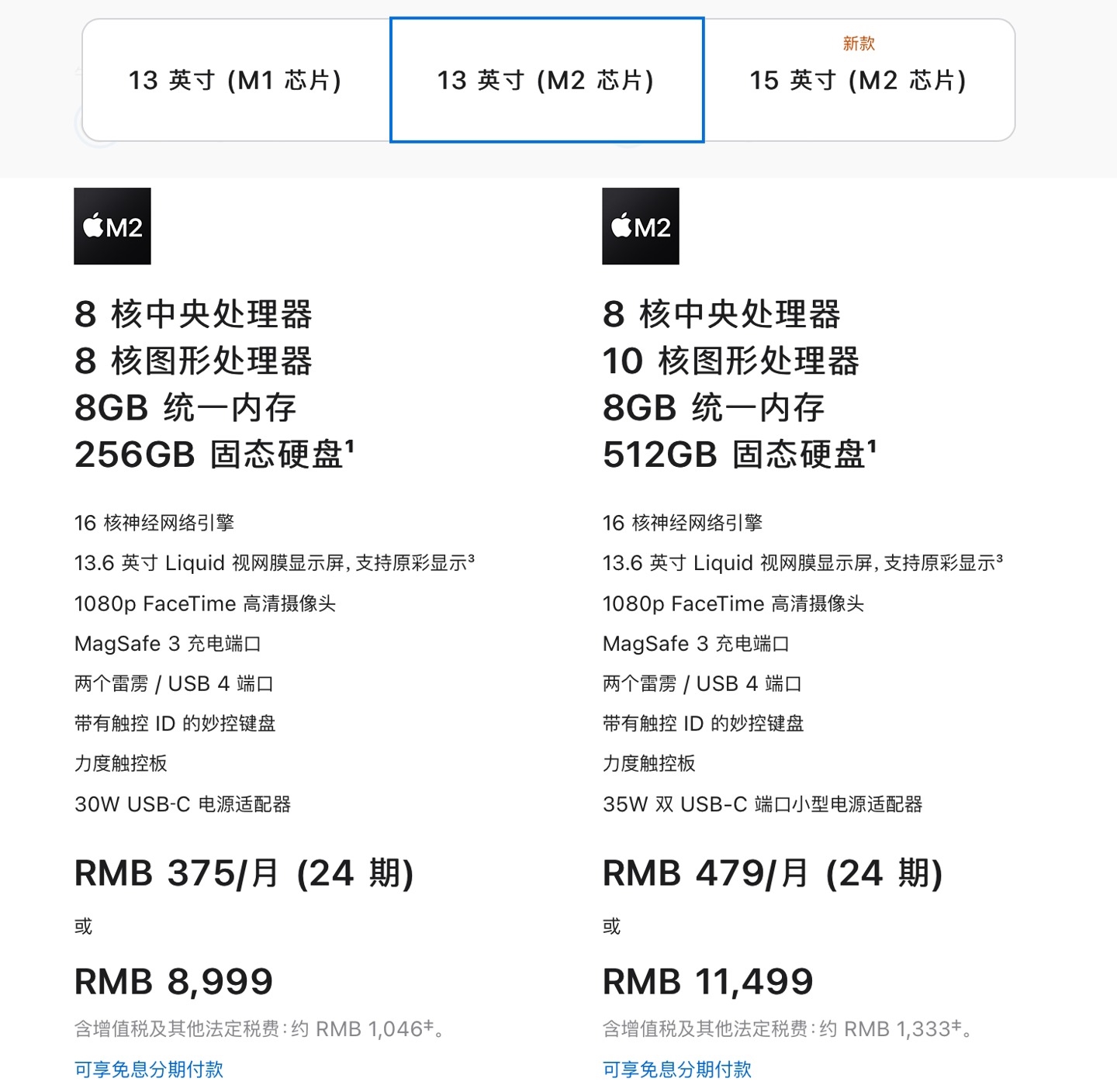This screenshot has width=1117, height=1092.
Task: Open the 15 英寸 (M2 芯片) tab
Action: click(x=858, y=81)
